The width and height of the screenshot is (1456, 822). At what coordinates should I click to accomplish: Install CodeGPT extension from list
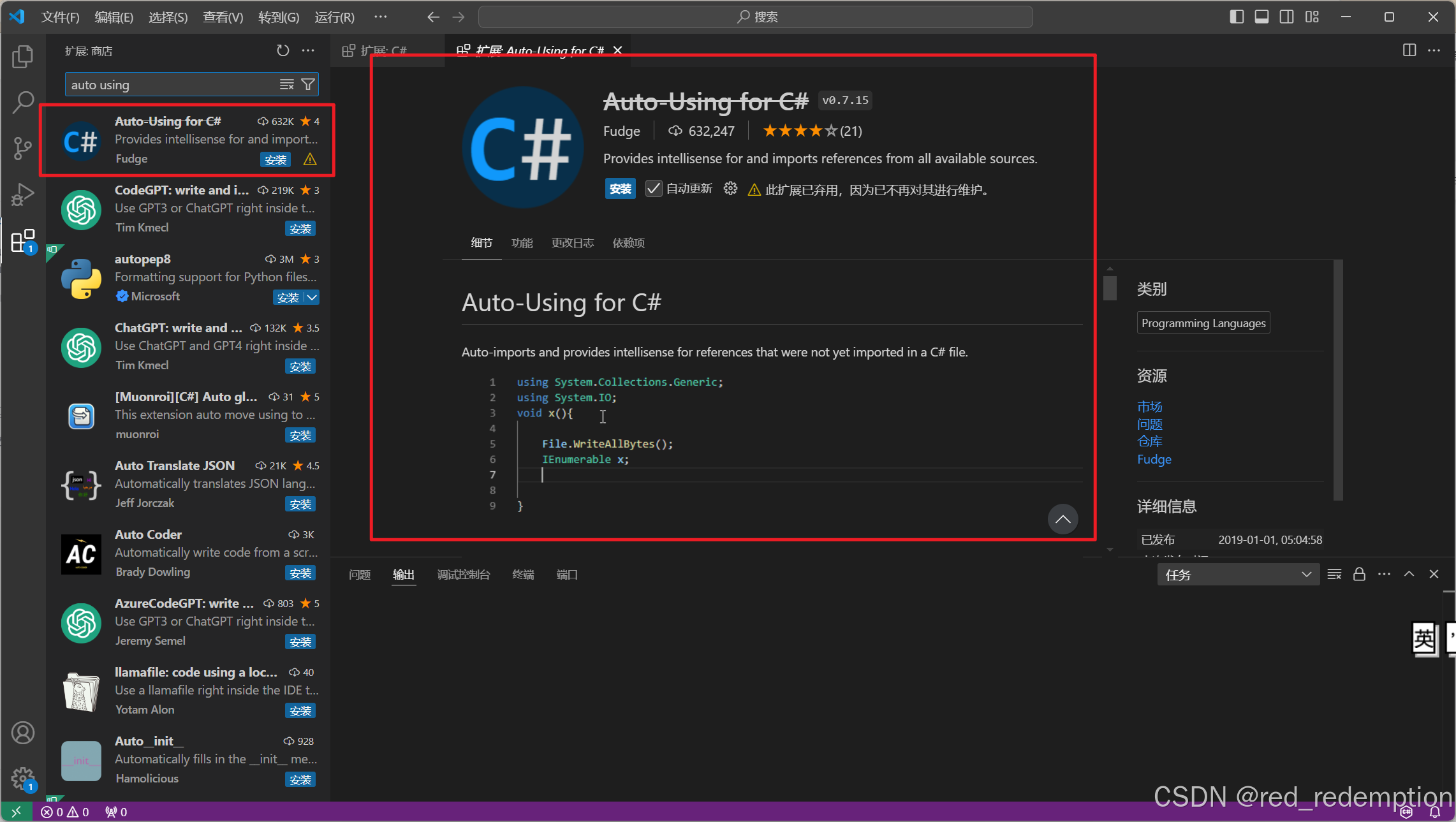[300, 228]
